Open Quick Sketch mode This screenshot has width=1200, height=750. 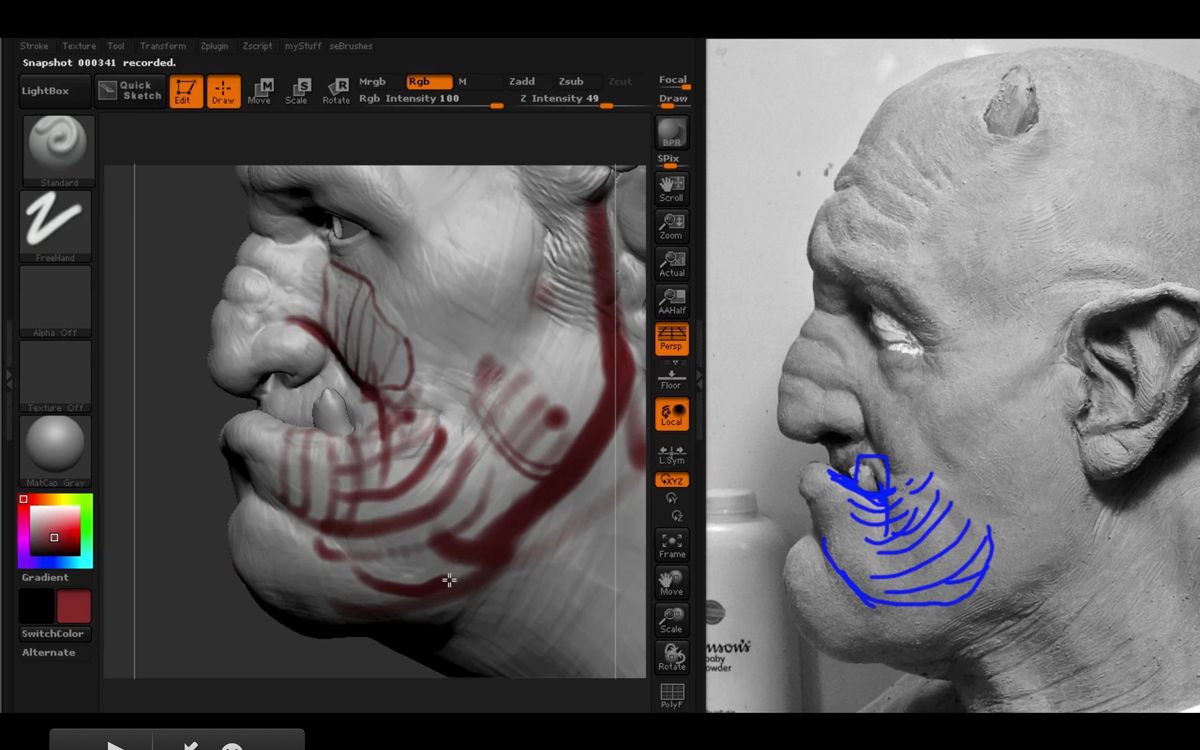131,91
